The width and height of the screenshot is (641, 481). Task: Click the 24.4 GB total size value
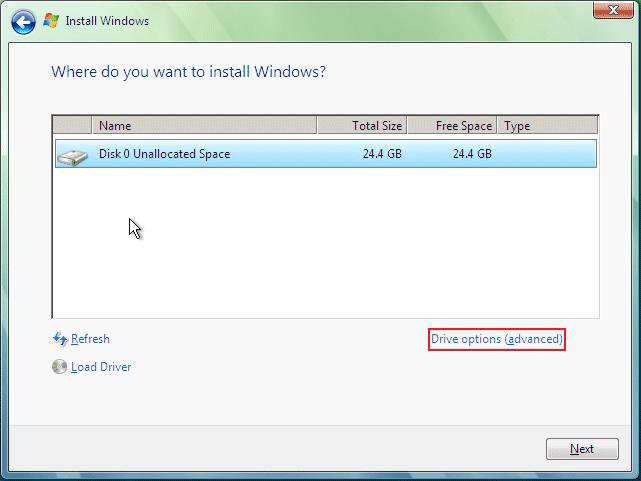[x=382, y=154]
